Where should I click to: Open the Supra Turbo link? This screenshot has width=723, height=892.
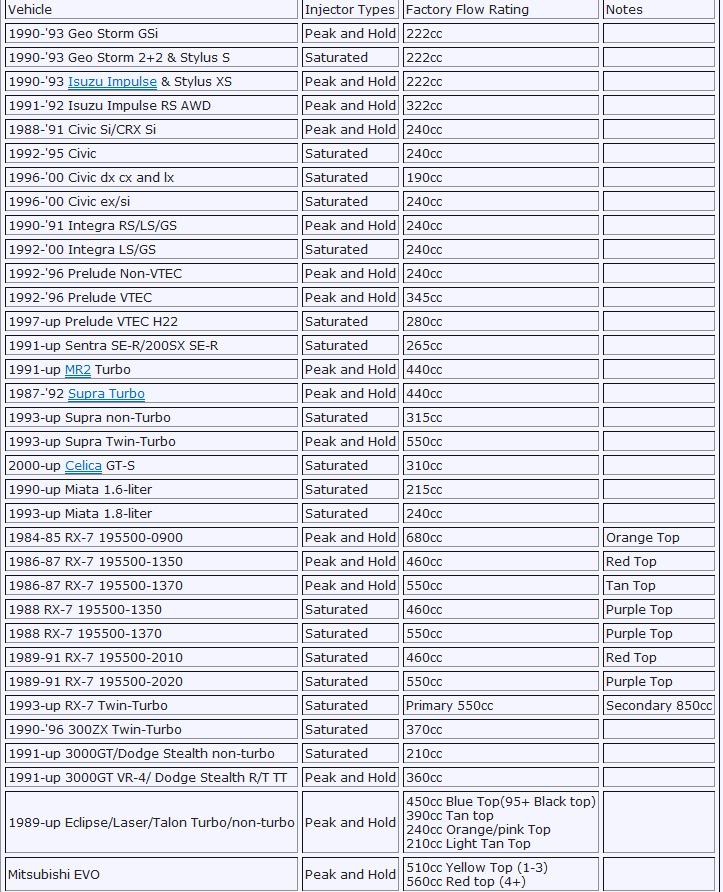106,393
